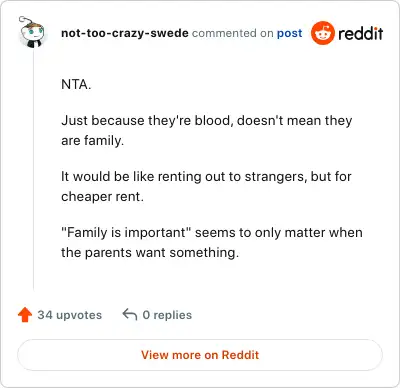The width and height of the screenshot is (400, 388).
Task: Click the not-too-crazy-swede user avatar
Action: (x=32, y=33)
